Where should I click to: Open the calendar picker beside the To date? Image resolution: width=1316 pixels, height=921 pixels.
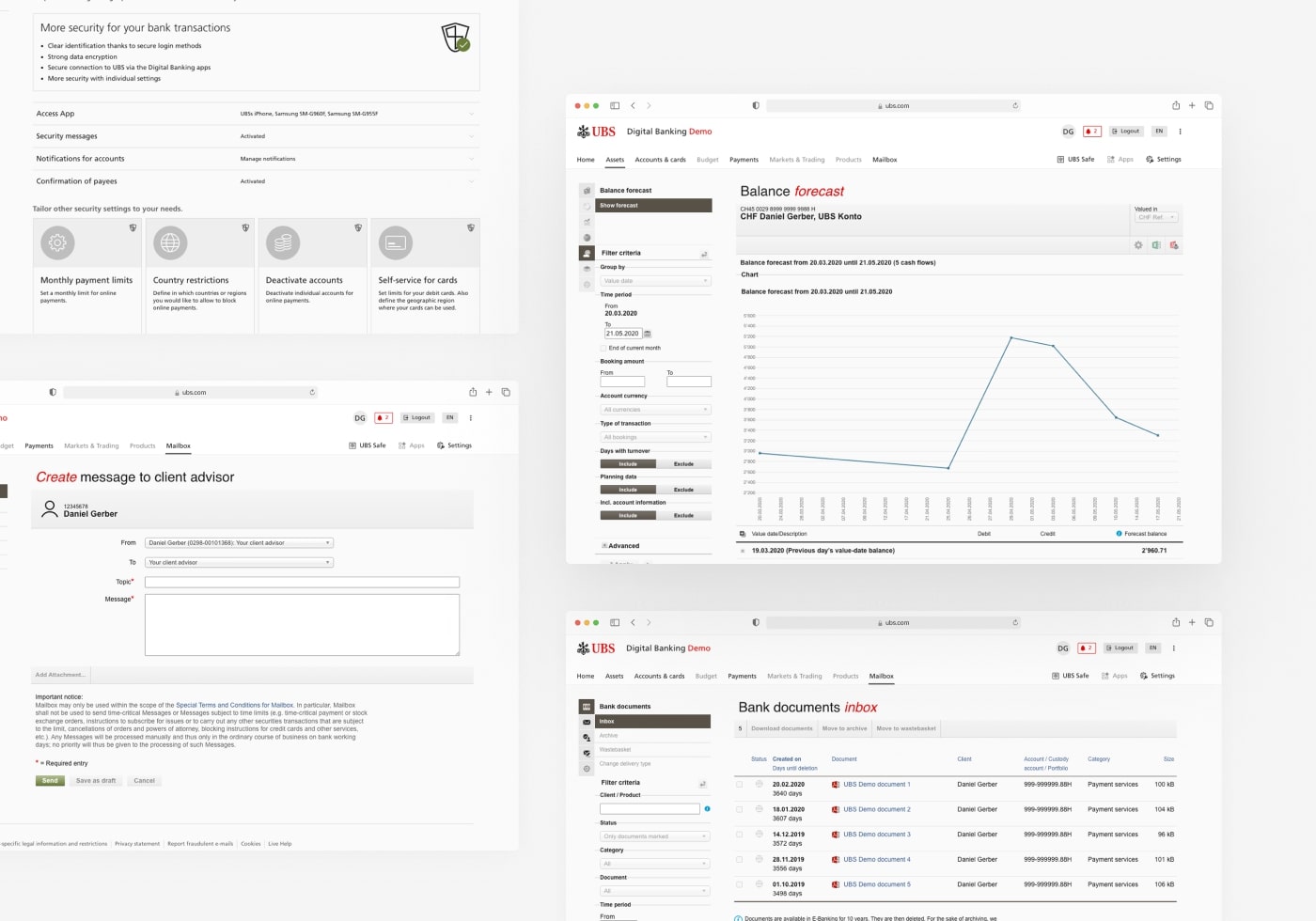point(648,334)
